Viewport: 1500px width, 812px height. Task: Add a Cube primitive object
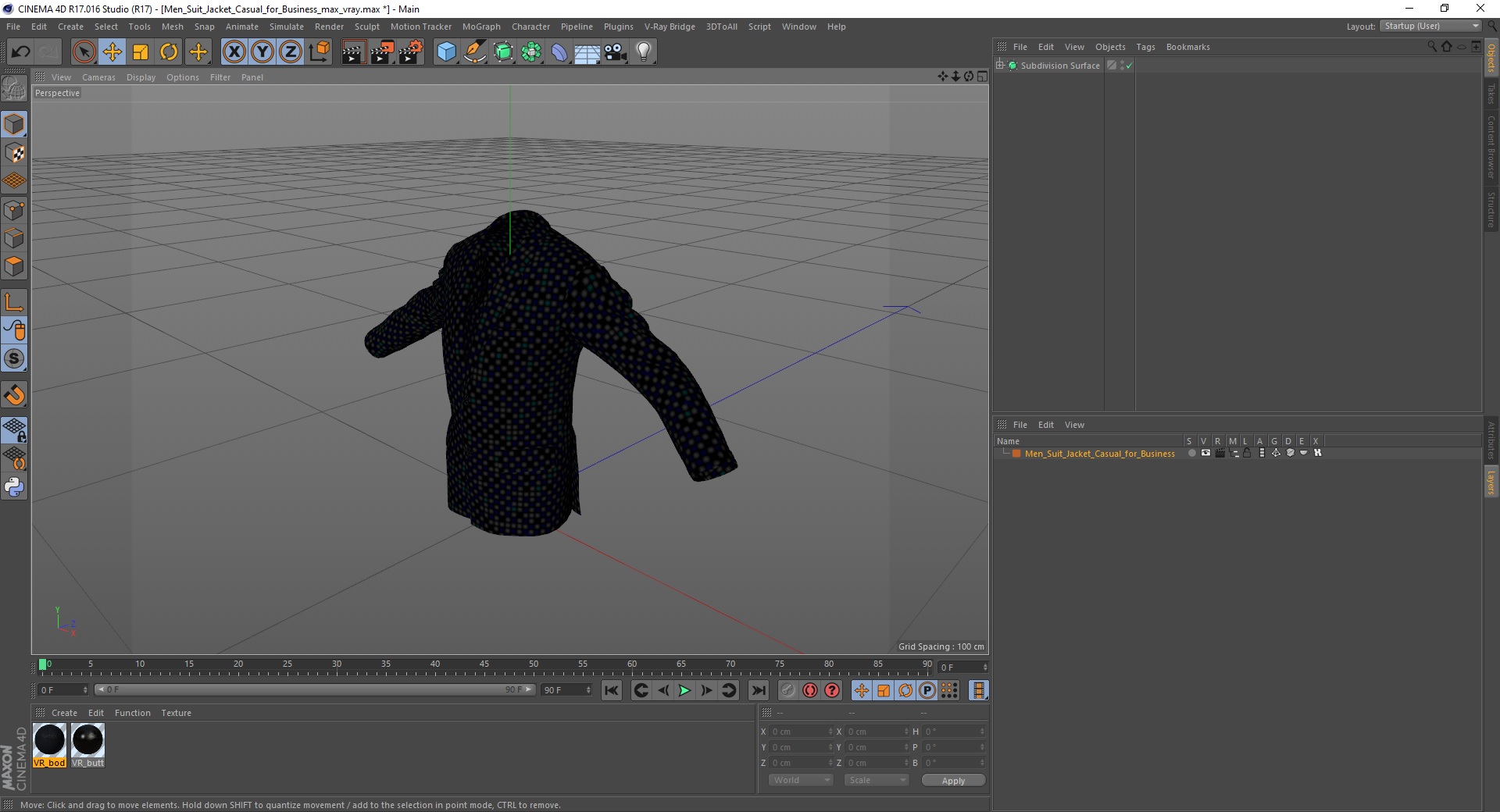tap(446, 52)
